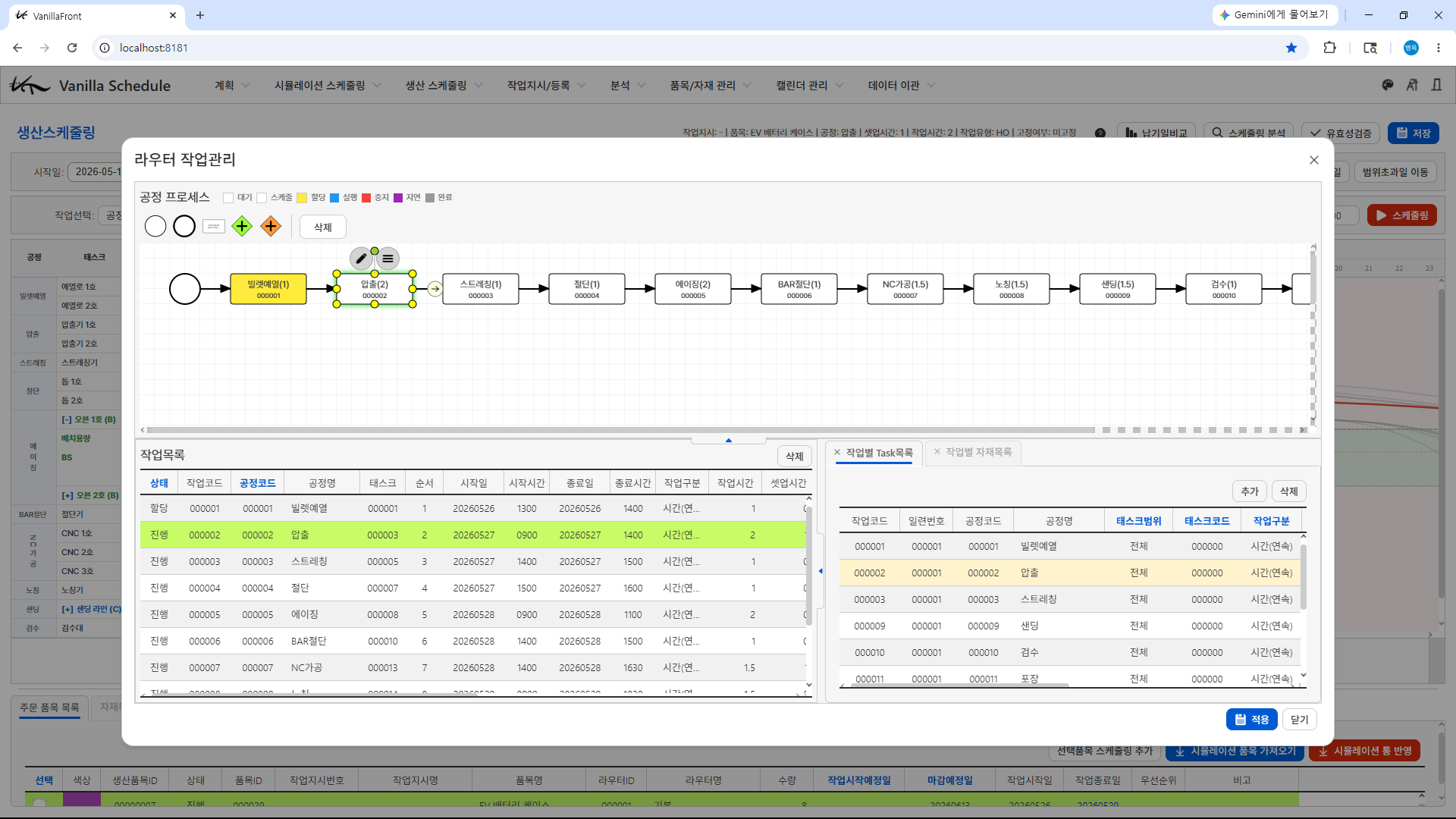Image resolution: width=1456 pixels, height=819 pixels.
Task: Click the 삭제 button in the 작업목록 header
Action: point(794,456)
